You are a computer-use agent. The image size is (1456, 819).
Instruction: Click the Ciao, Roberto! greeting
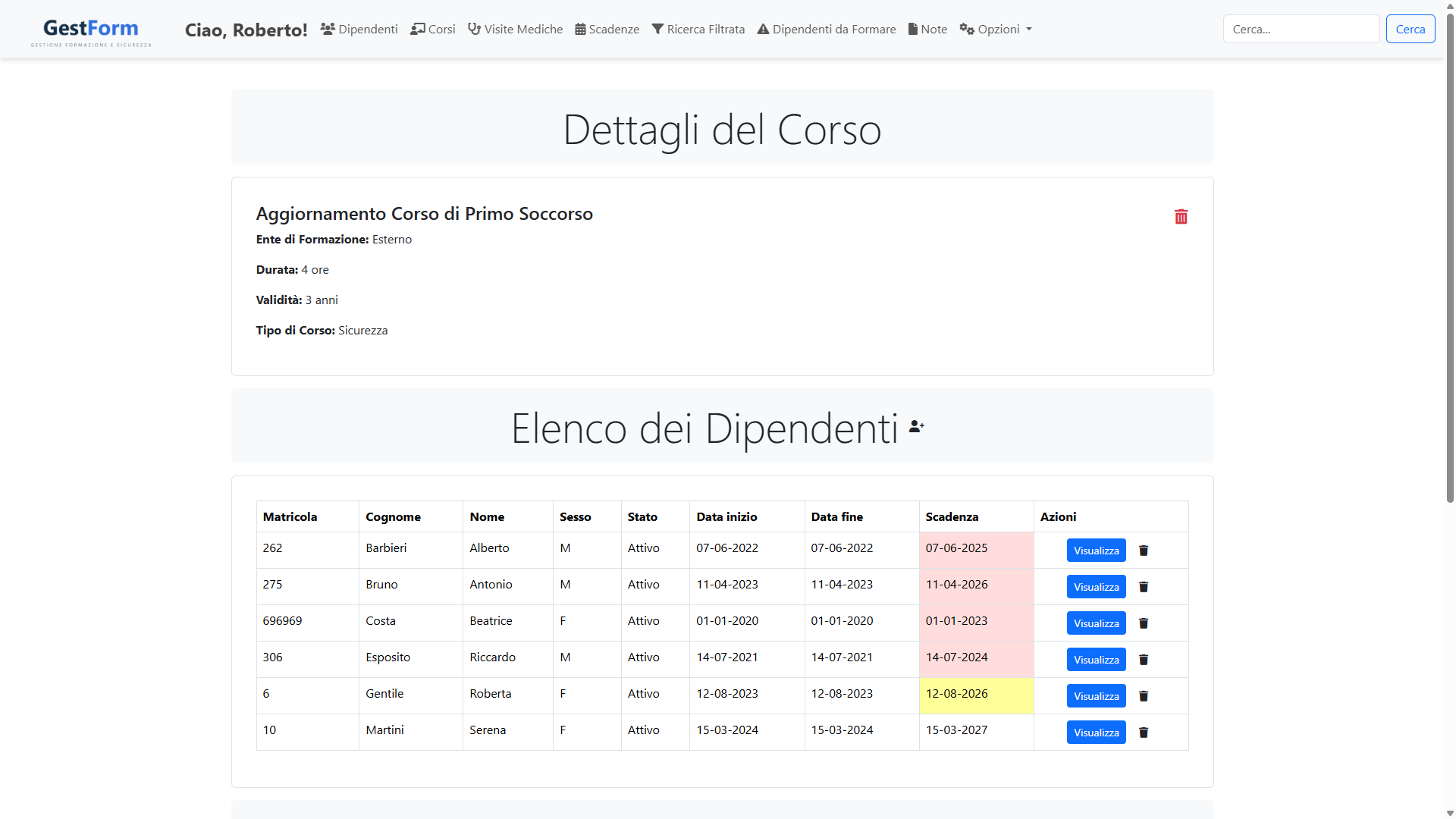(x=246, y=30)
